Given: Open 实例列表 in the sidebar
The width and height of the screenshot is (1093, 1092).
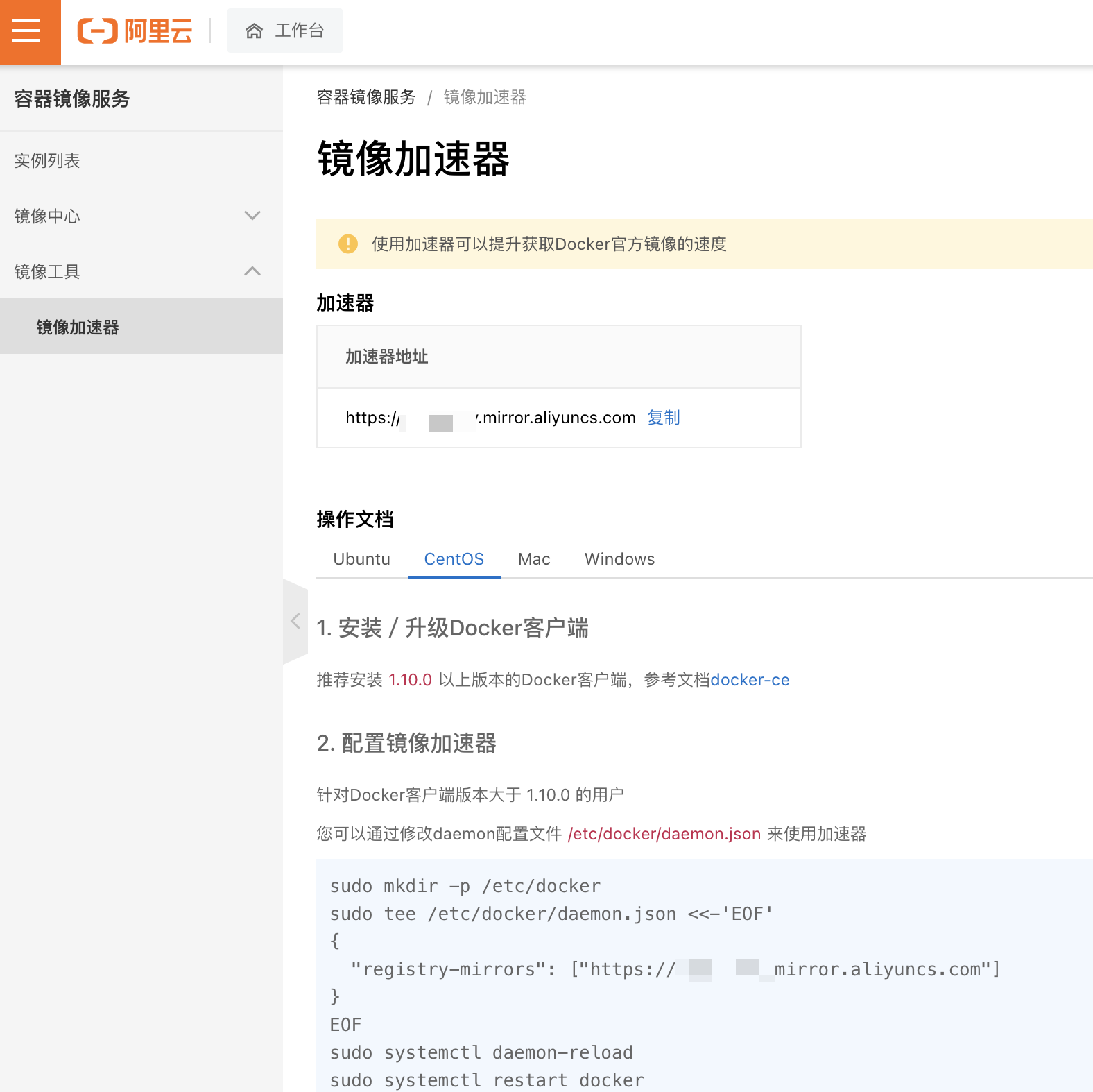Looking at the screenshot, I should click(141, 160).
